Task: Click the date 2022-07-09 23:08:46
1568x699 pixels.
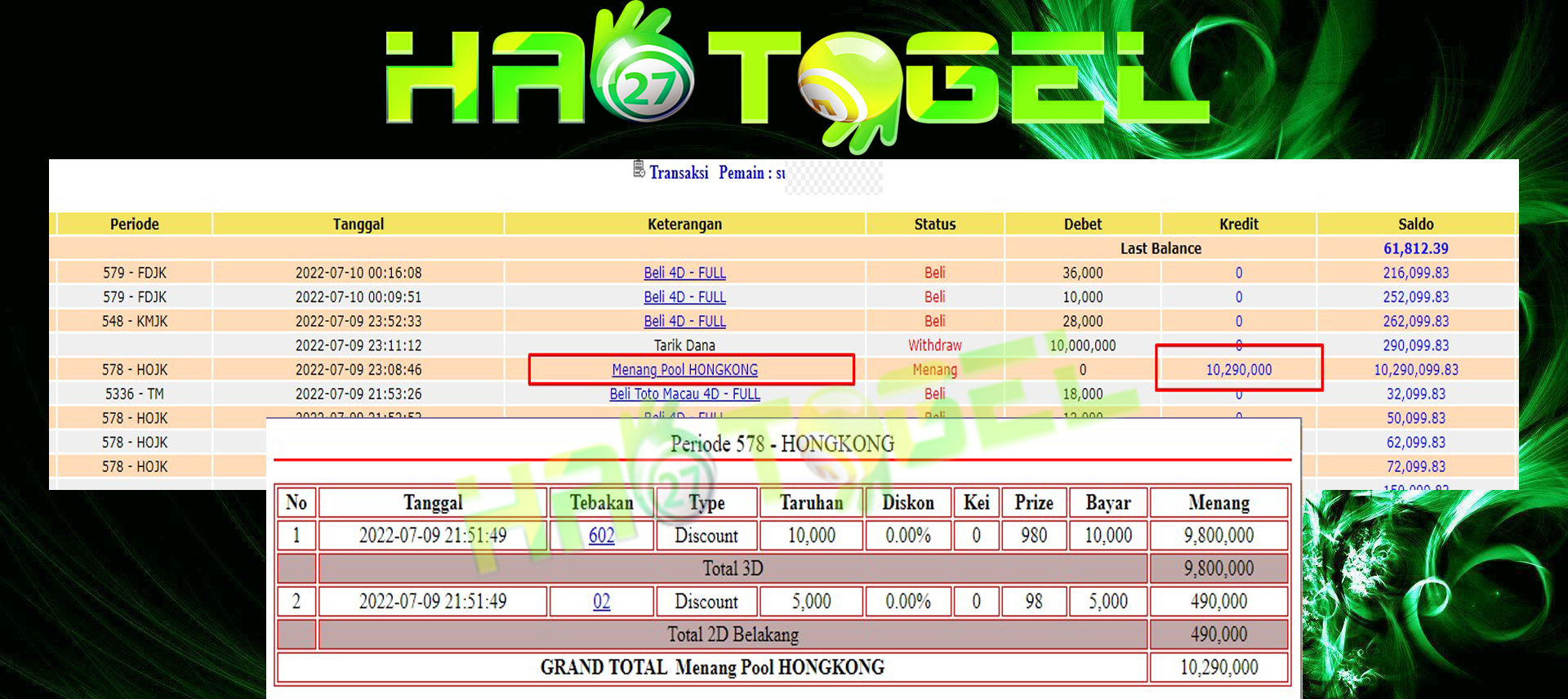Action: click(x=359, y=370)
